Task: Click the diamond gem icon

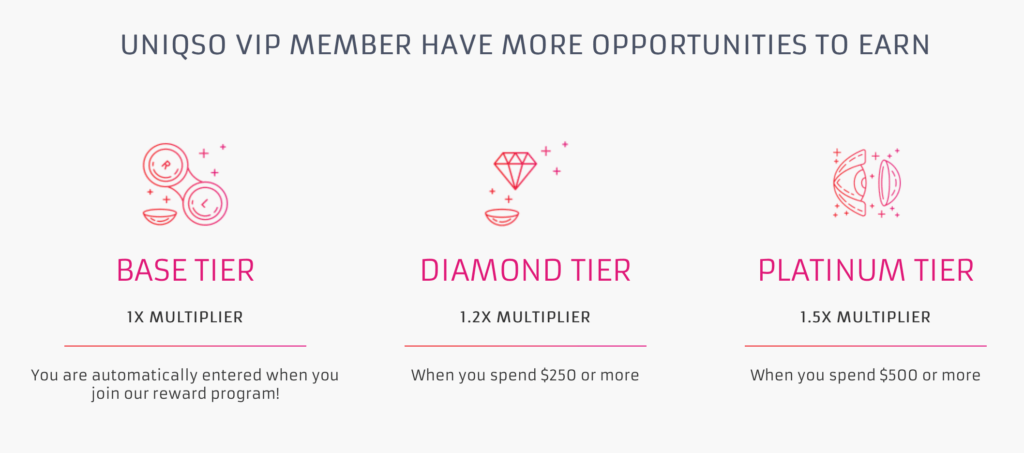Action: (515, 170)
